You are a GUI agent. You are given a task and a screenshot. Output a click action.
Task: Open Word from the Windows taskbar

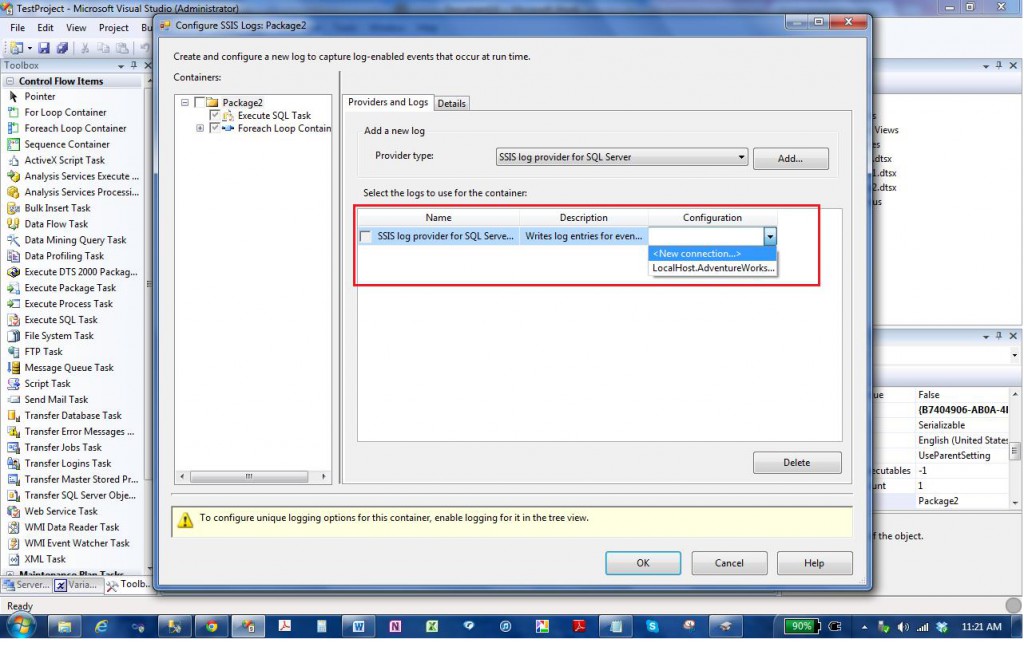pyautogui.click(x=357, y=626)
